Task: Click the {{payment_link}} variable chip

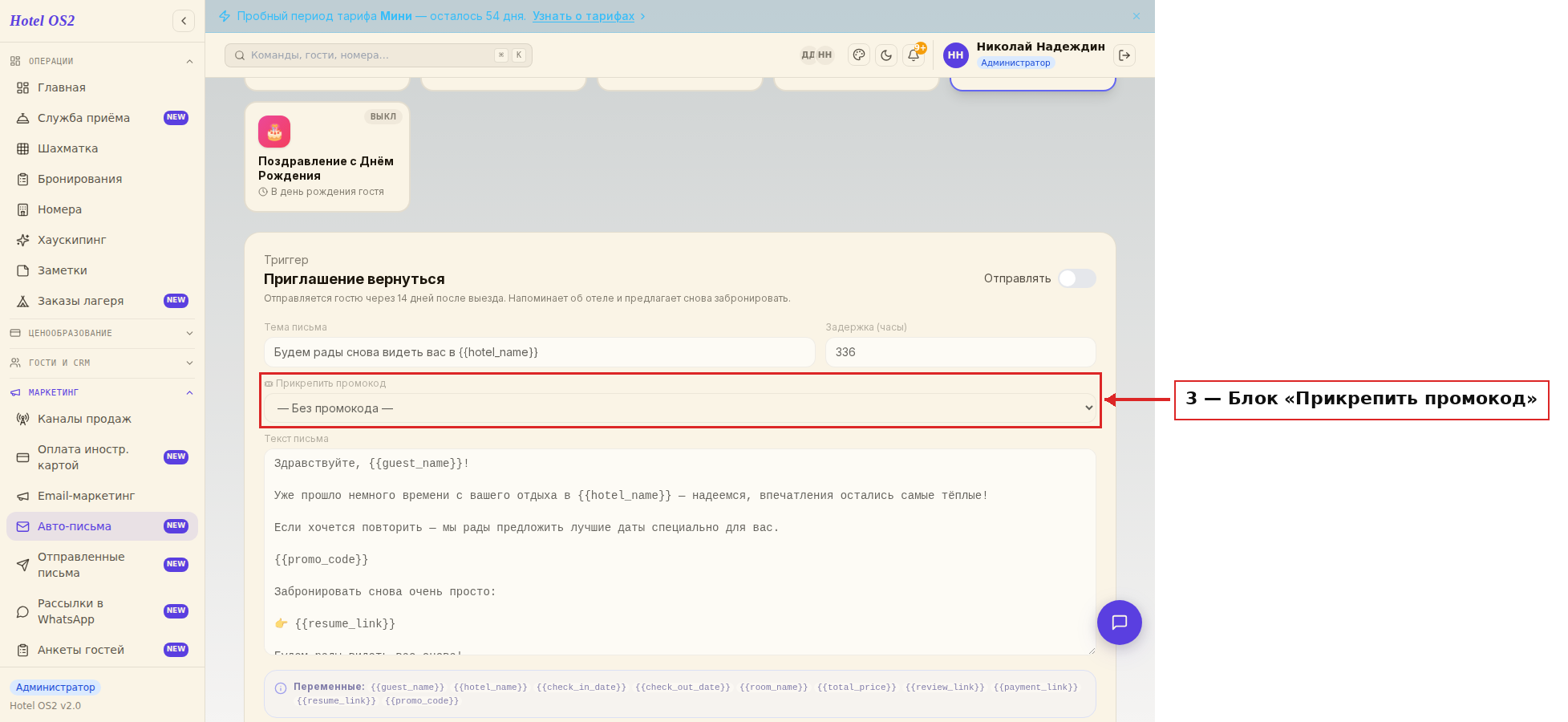Action: pyautogui.click(x=1035, y=688)
